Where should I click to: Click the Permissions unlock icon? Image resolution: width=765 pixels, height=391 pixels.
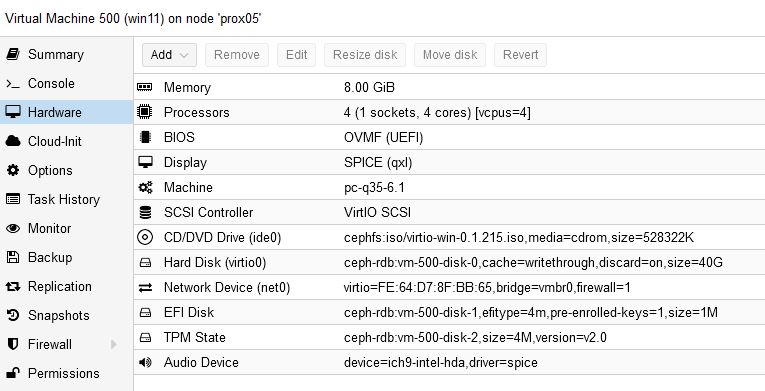pos(13,373)
